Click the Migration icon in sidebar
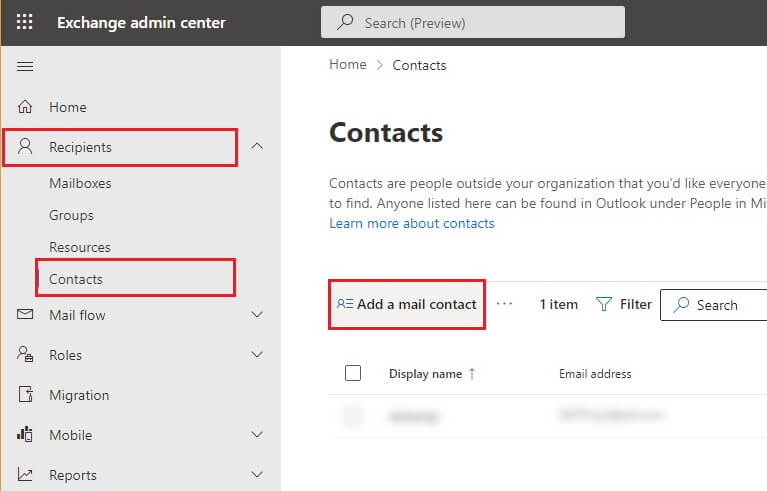767x491 pixels. tap(26, 395)
